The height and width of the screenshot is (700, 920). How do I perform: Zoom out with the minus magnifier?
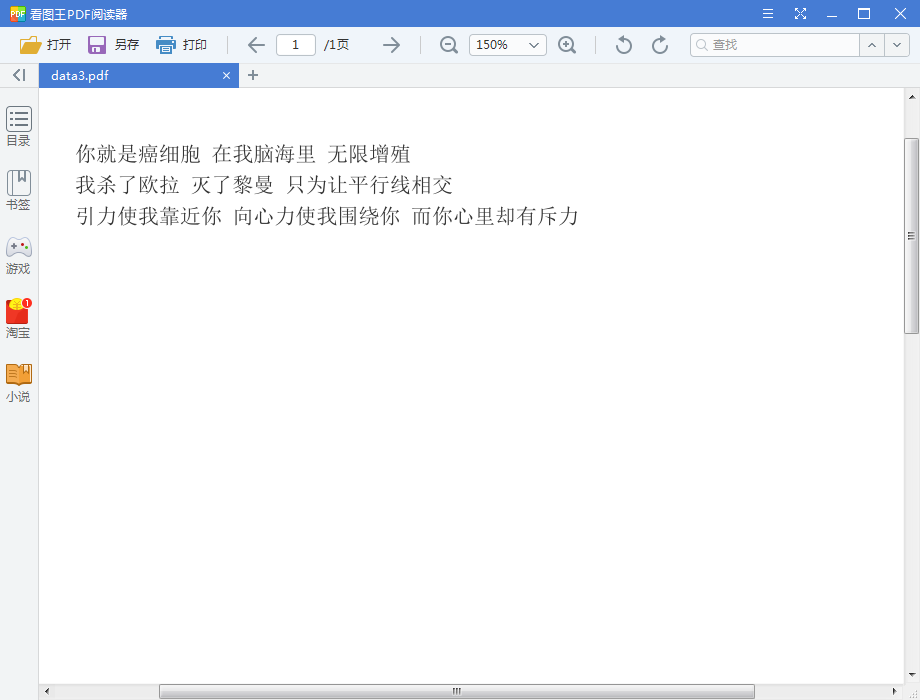click(449, 45)
